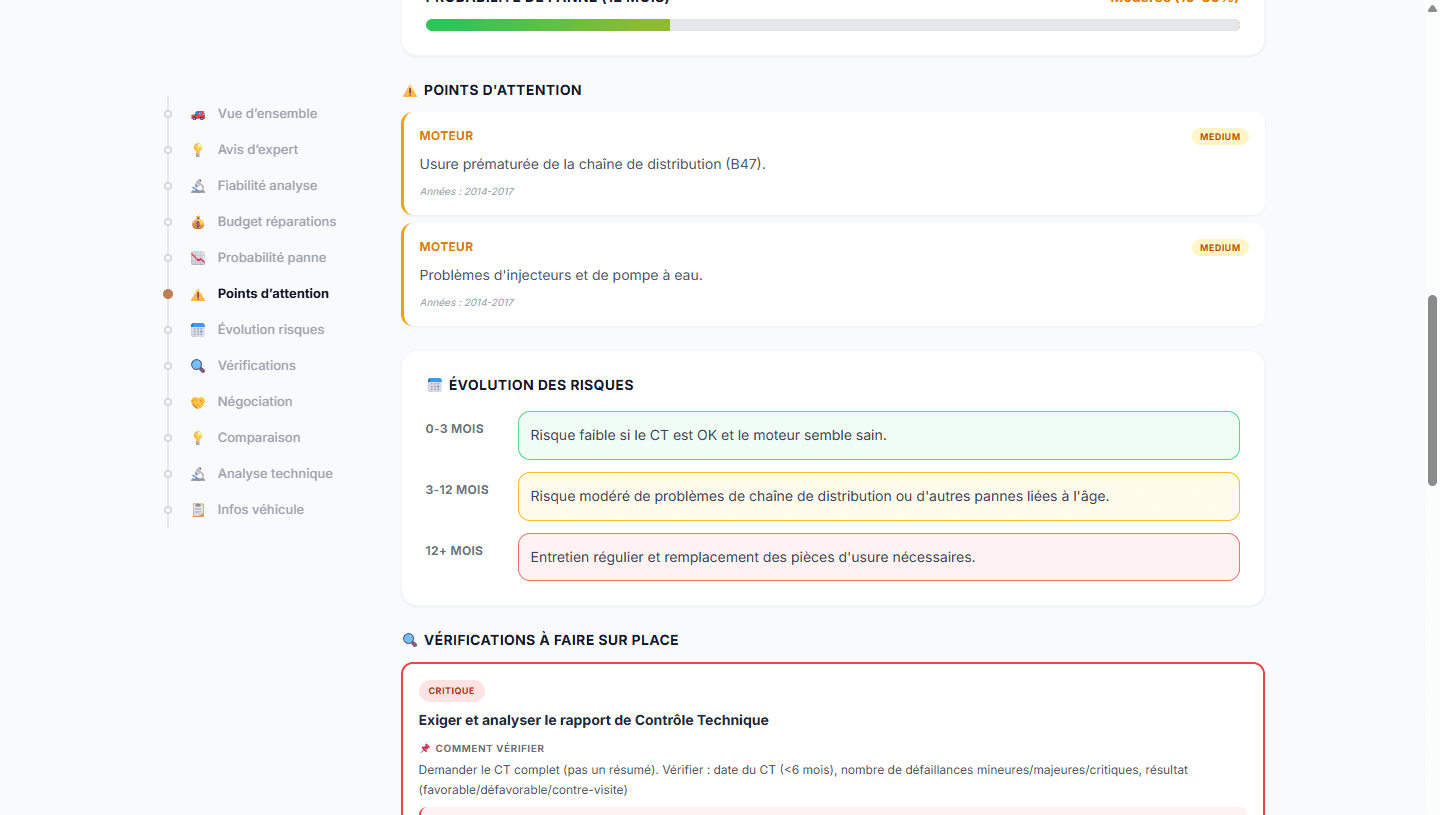1440x815 pixels.
Task: Click "Exiger et analyser le rapport" title
Action: coord(594,720)
